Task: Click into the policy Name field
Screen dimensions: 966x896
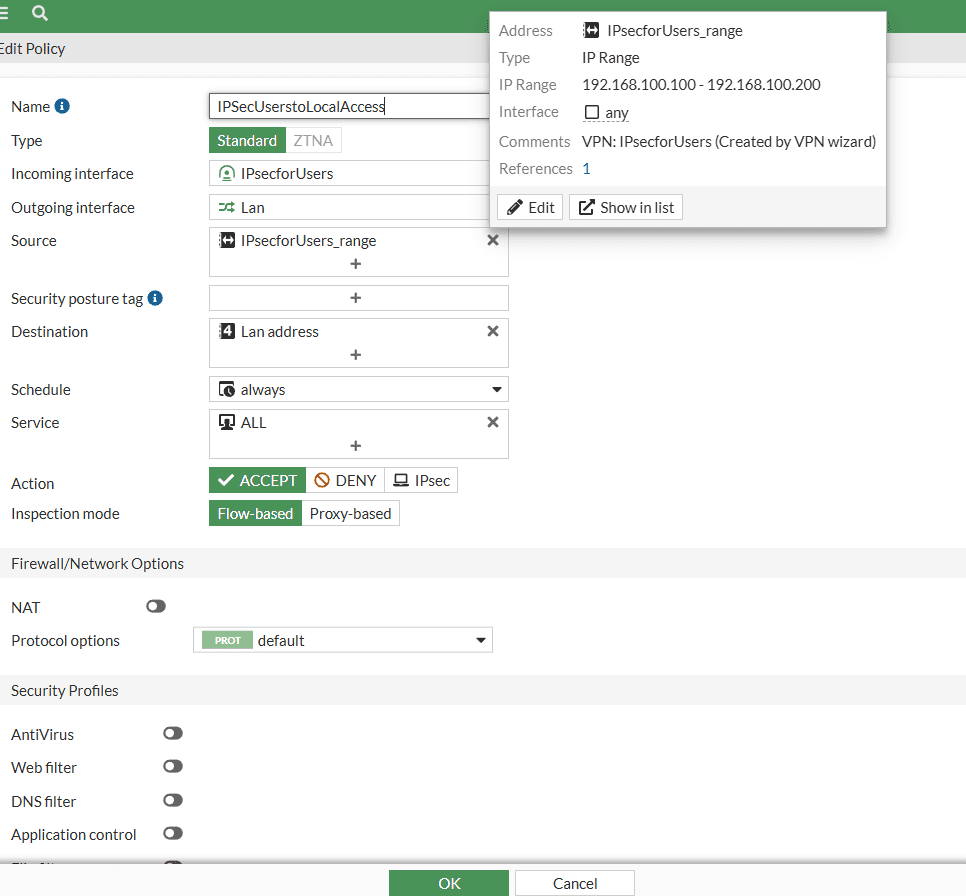Action: (x=350, y=106)
